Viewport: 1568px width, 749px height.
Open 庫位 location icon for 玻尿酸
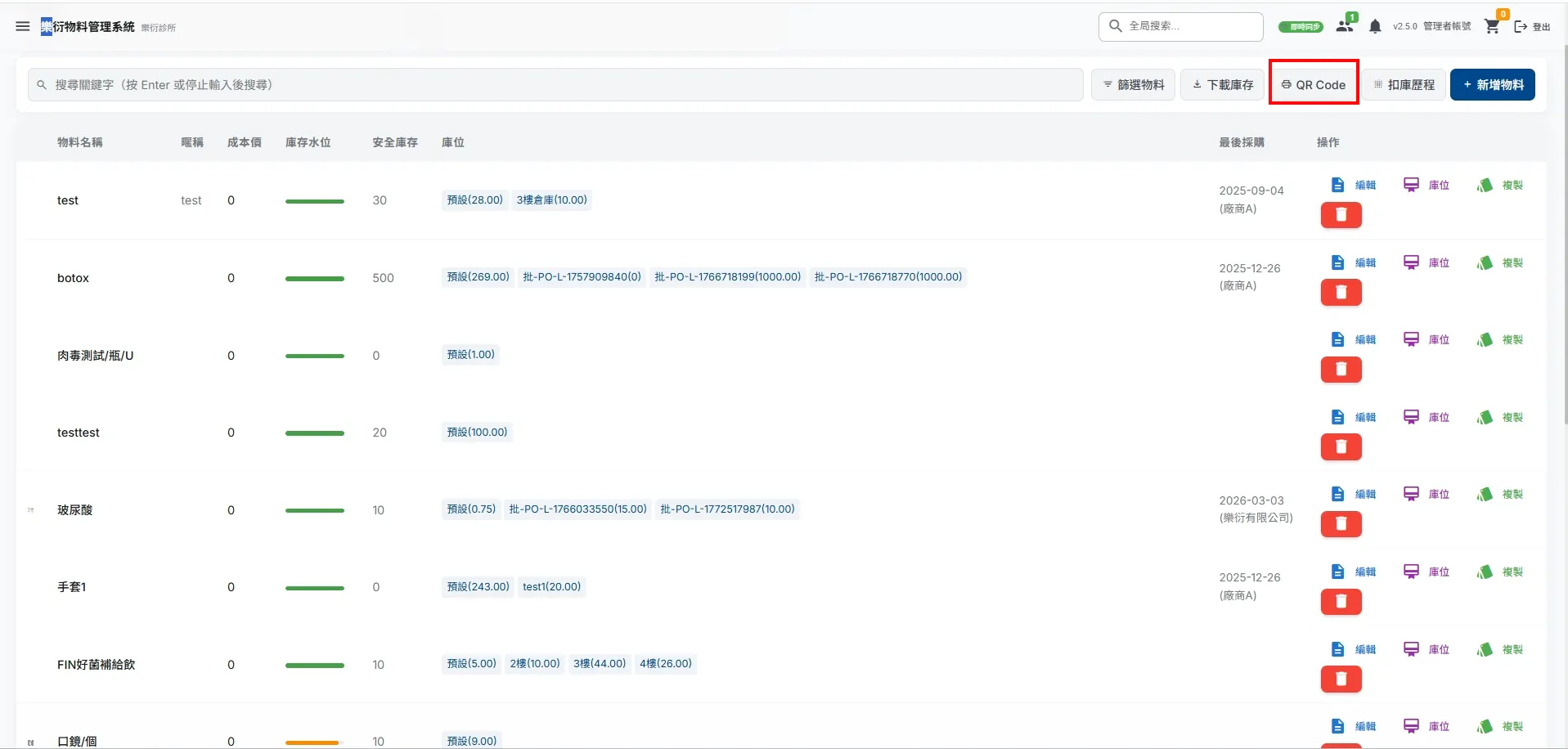click(1411, 494)
